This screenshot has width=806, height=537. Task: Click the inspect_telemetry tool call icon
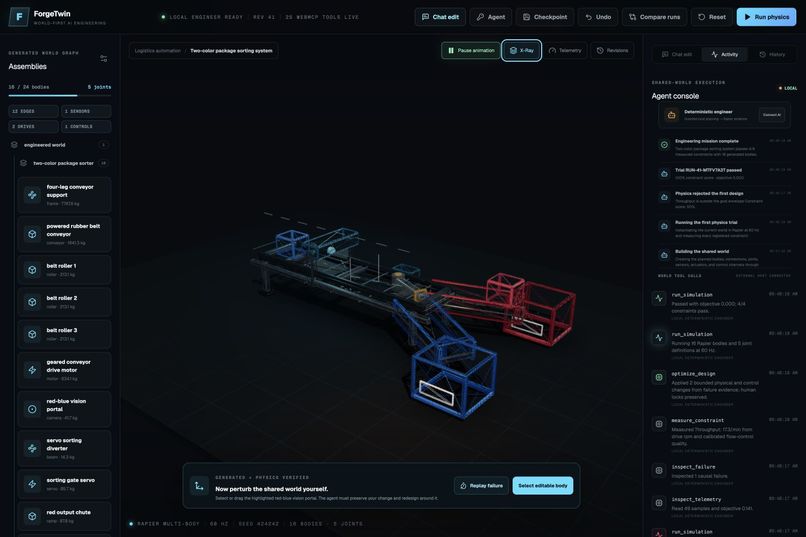click(x=659, y=503)
